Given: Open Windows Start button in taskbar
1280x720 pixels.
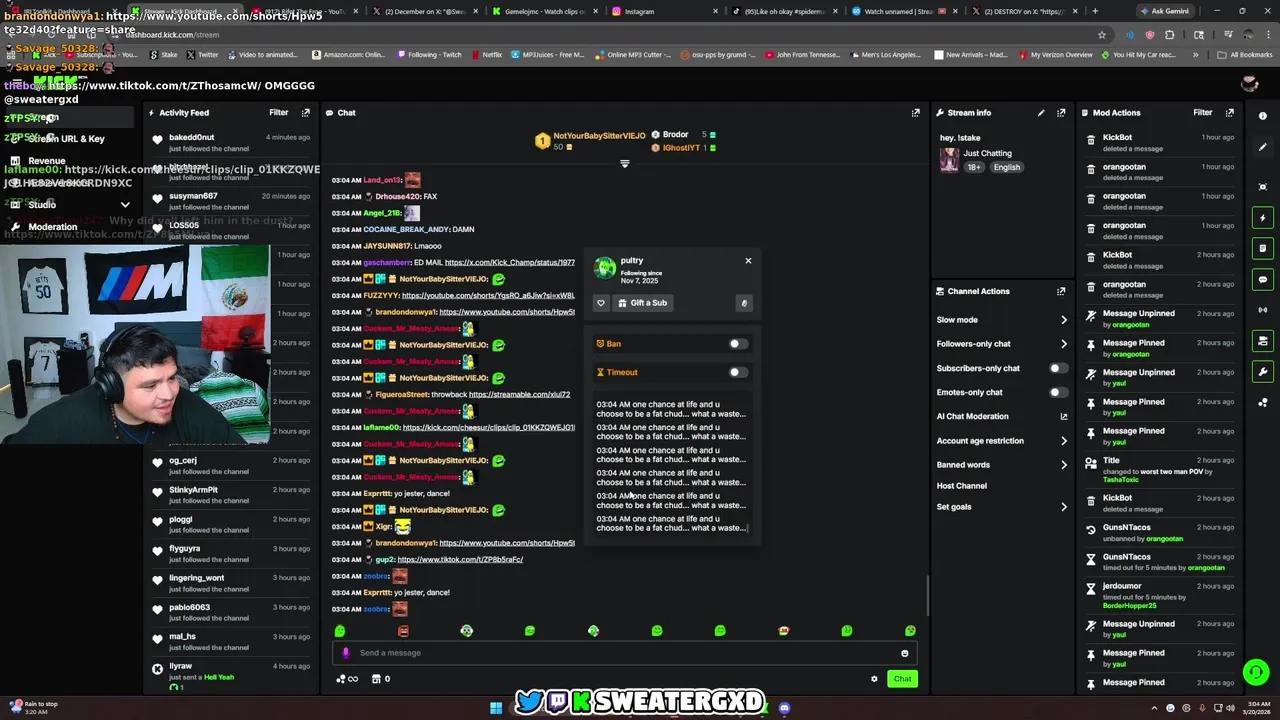Looking at the screenshot, I should [495, 708].
